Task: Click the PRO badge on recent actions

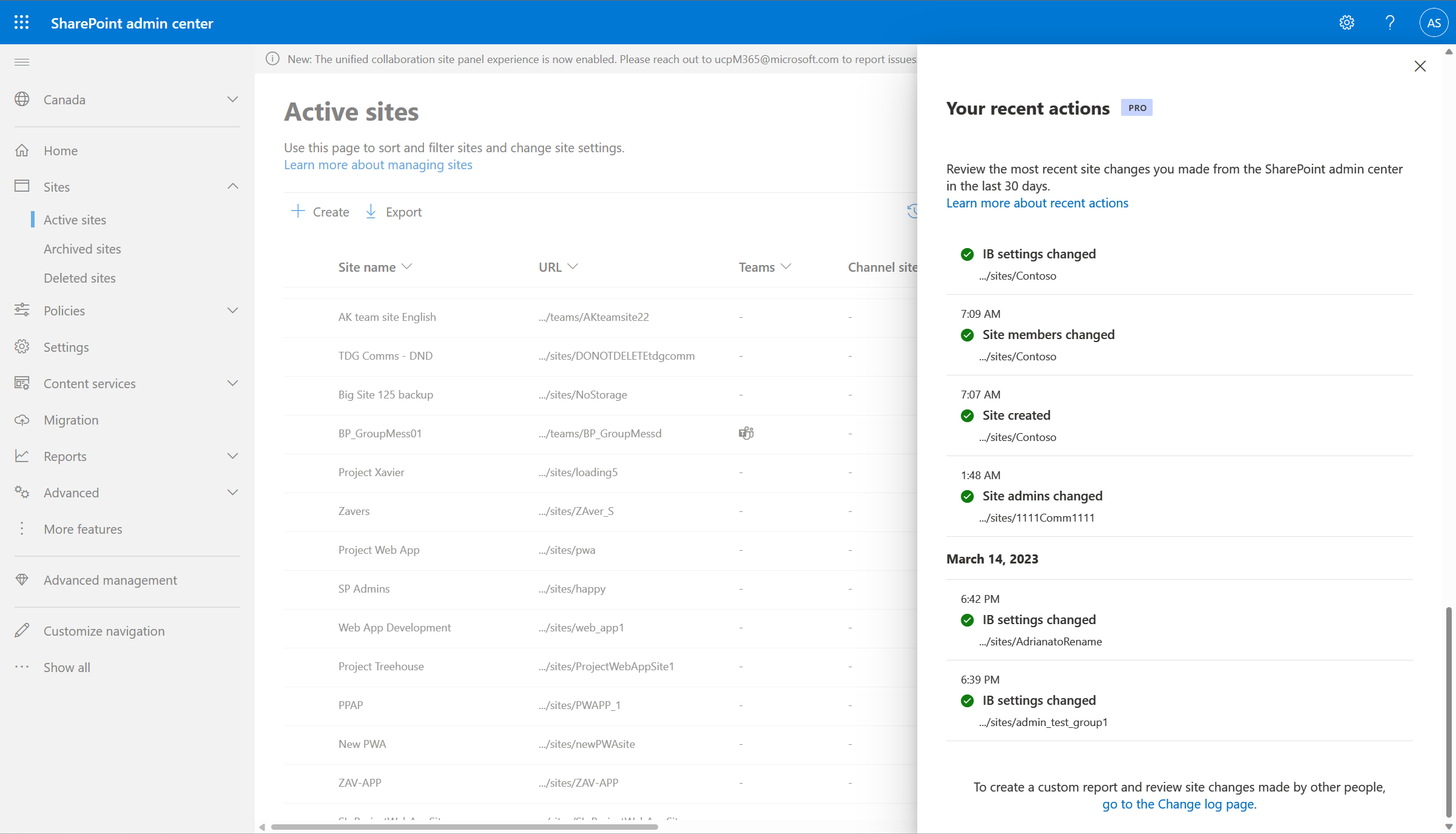Action: click(x=1136, y=107)
